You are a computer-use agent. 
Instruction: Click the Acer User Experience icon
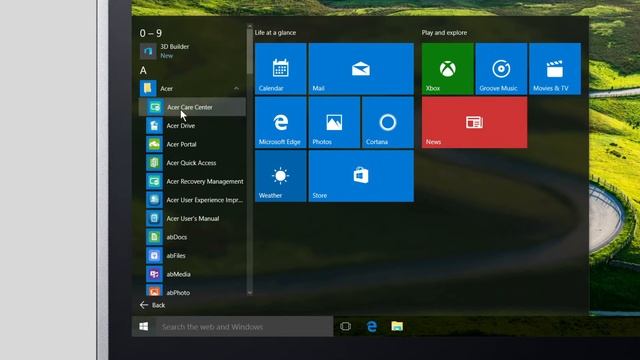click(154, 200)
